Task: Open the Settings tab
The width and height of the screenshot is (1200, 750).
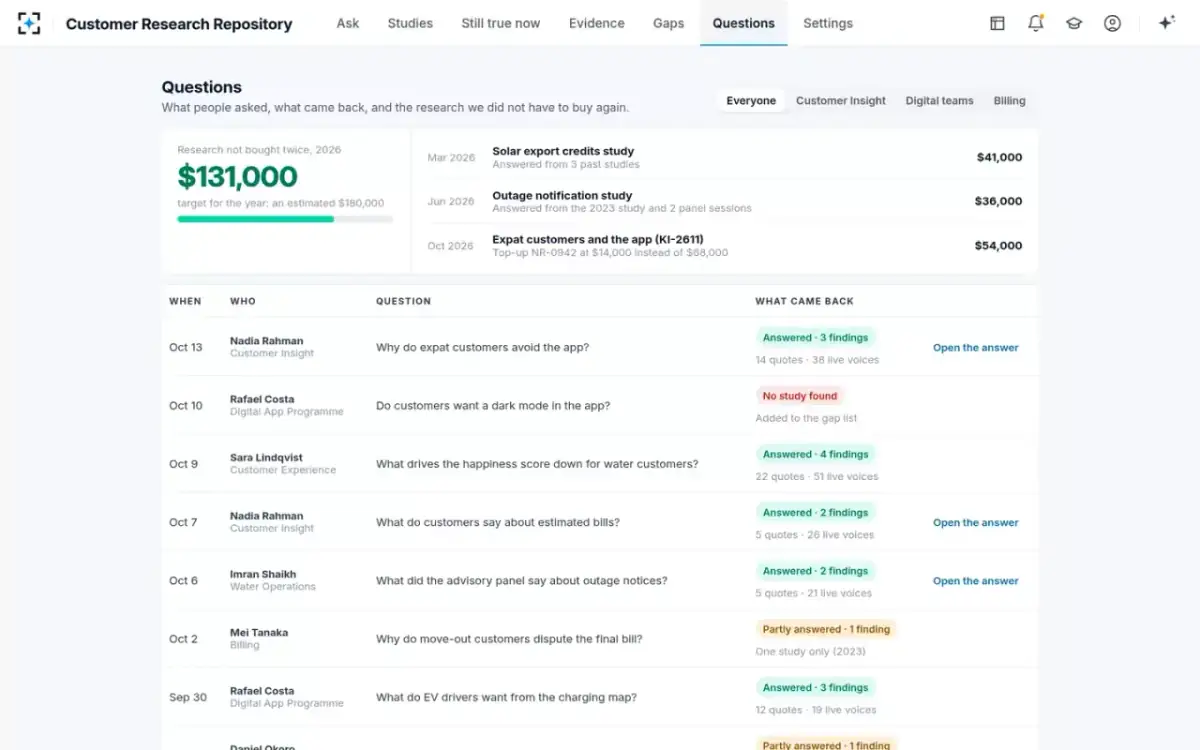Action: (828, 23)
